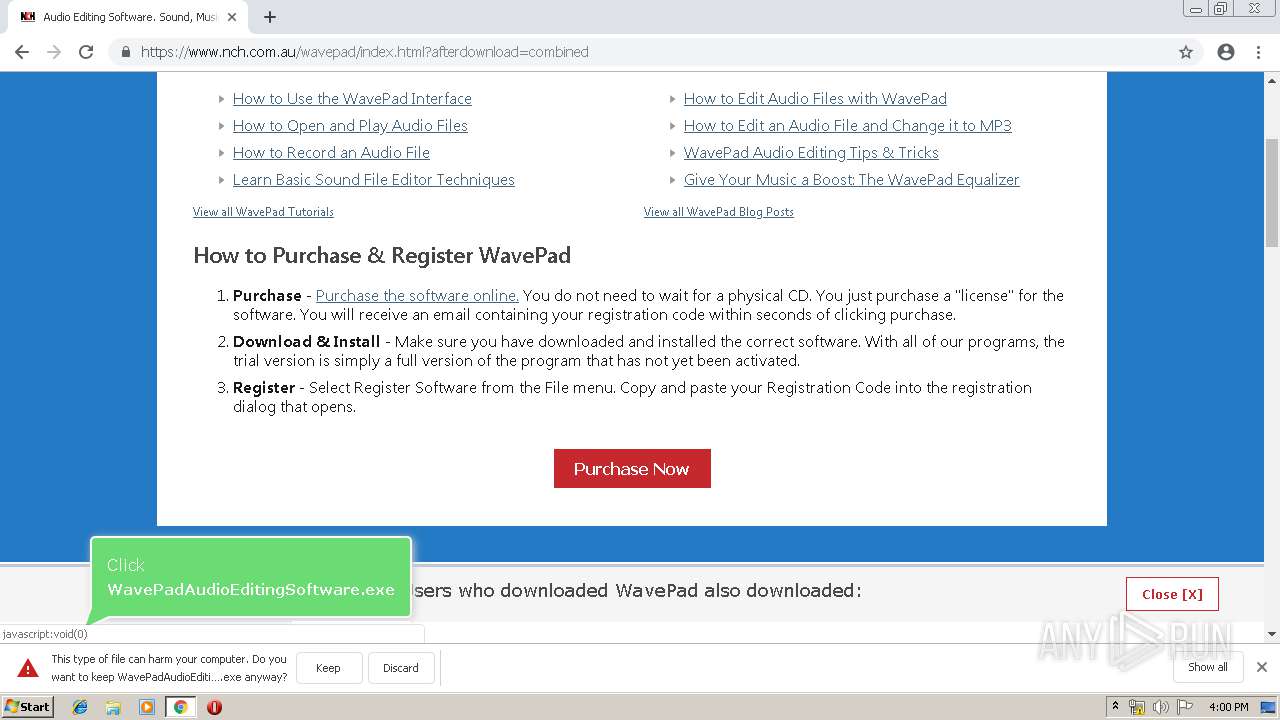Open How to Open and Play Audio Files
Screen dimensions: 1280x720
click(350, 126)
